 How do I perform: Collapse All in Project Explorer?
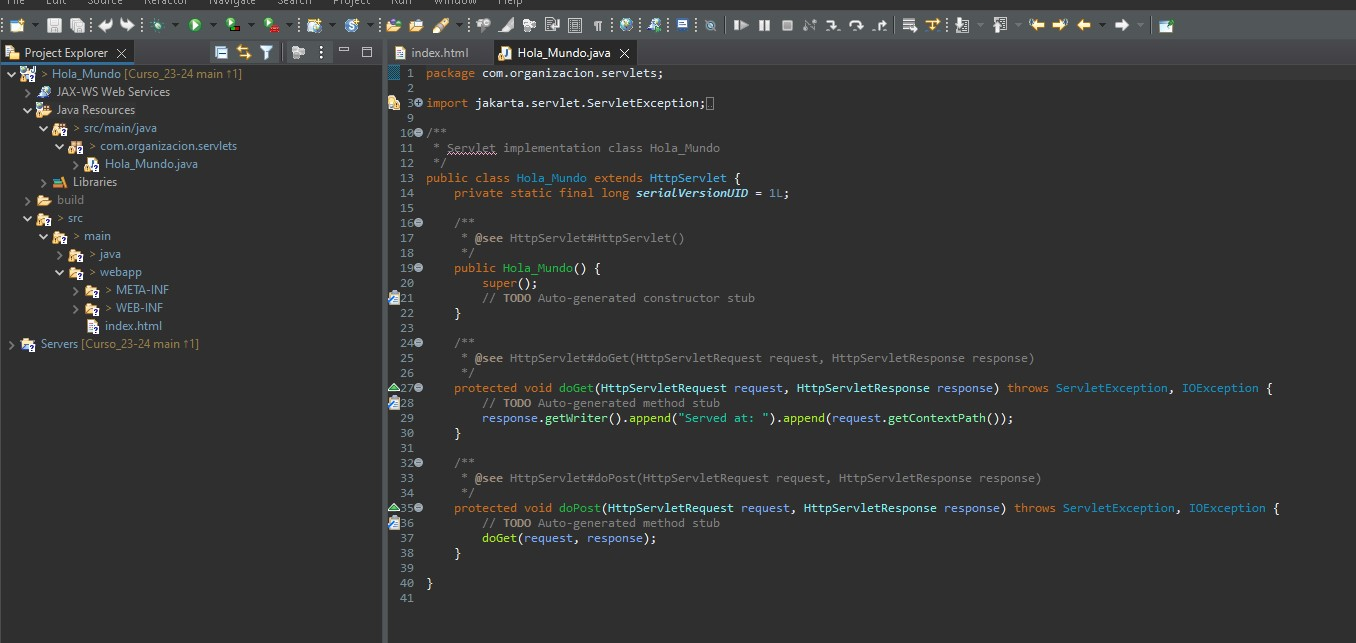pos(222,52)
